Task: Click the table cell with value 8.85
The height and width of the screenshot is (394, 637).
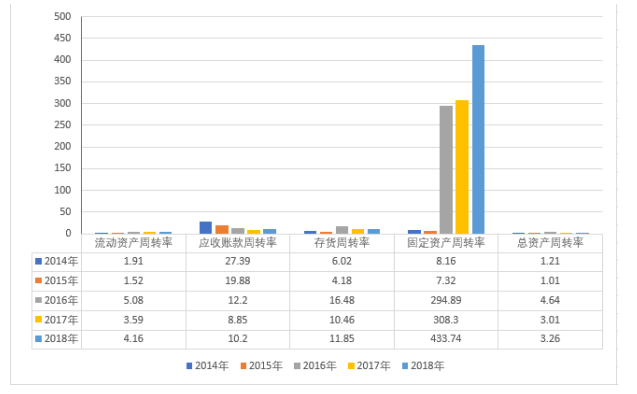Action: coord(238,320)
